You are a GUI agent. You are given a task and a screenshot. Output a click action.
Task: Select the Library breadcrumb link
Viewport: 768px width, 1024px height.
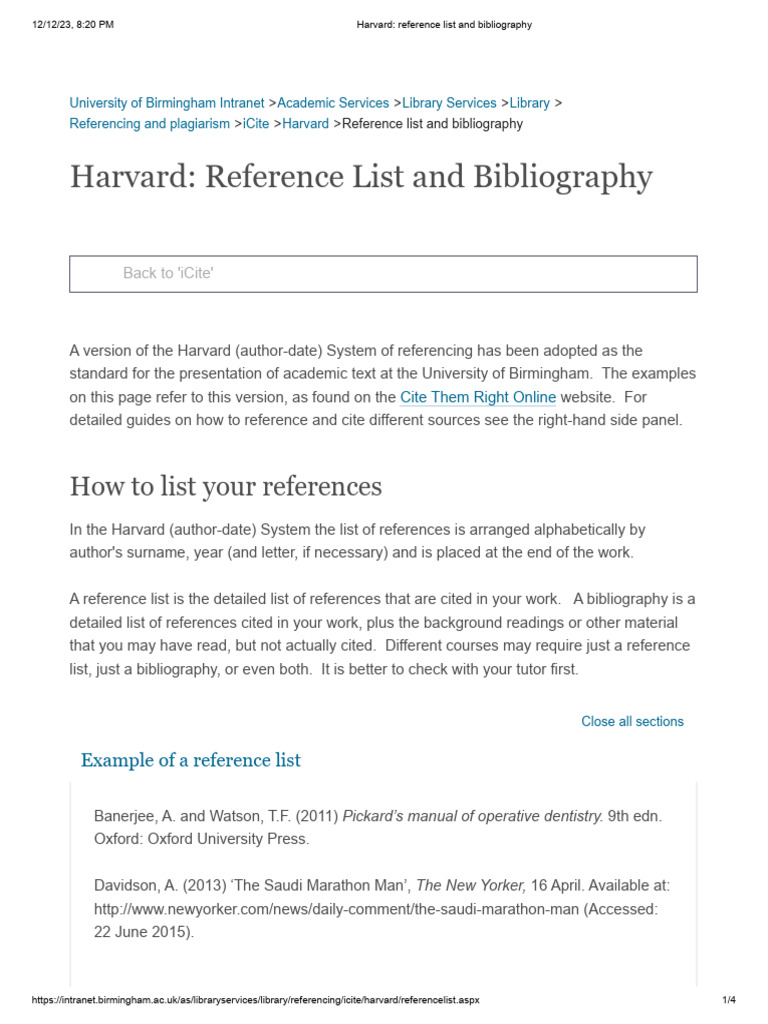click(530, 103)
